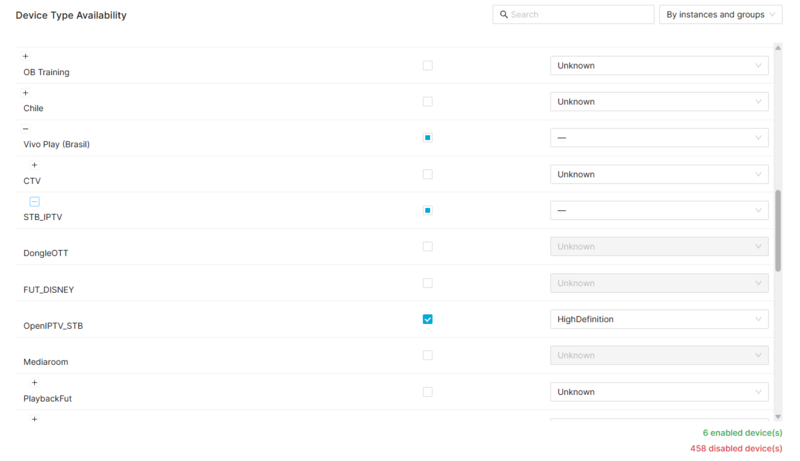Click the search magnifier icon

point(503,15)
